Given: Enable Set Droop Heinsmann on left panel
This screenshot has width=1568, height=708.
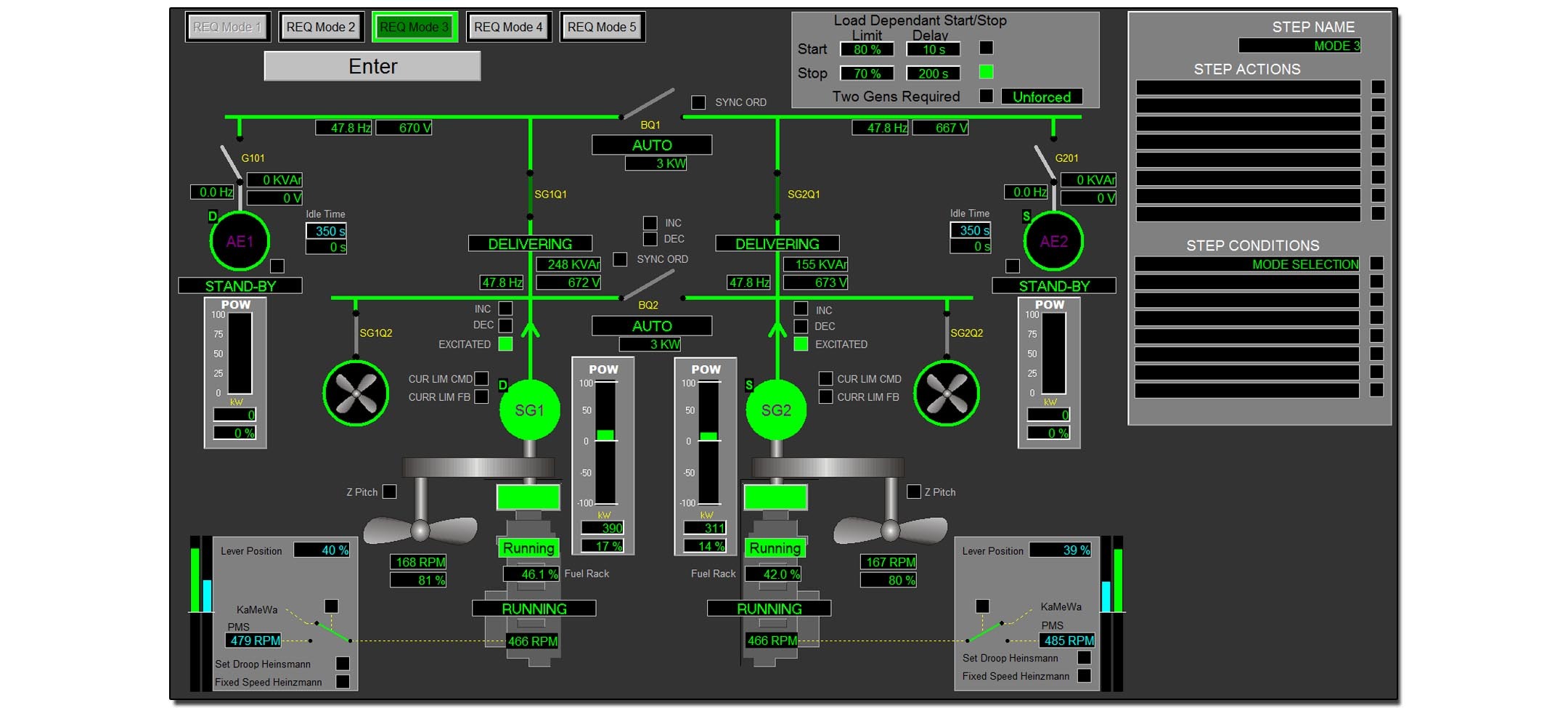Looking at the screenshot, I should point(343,664).
